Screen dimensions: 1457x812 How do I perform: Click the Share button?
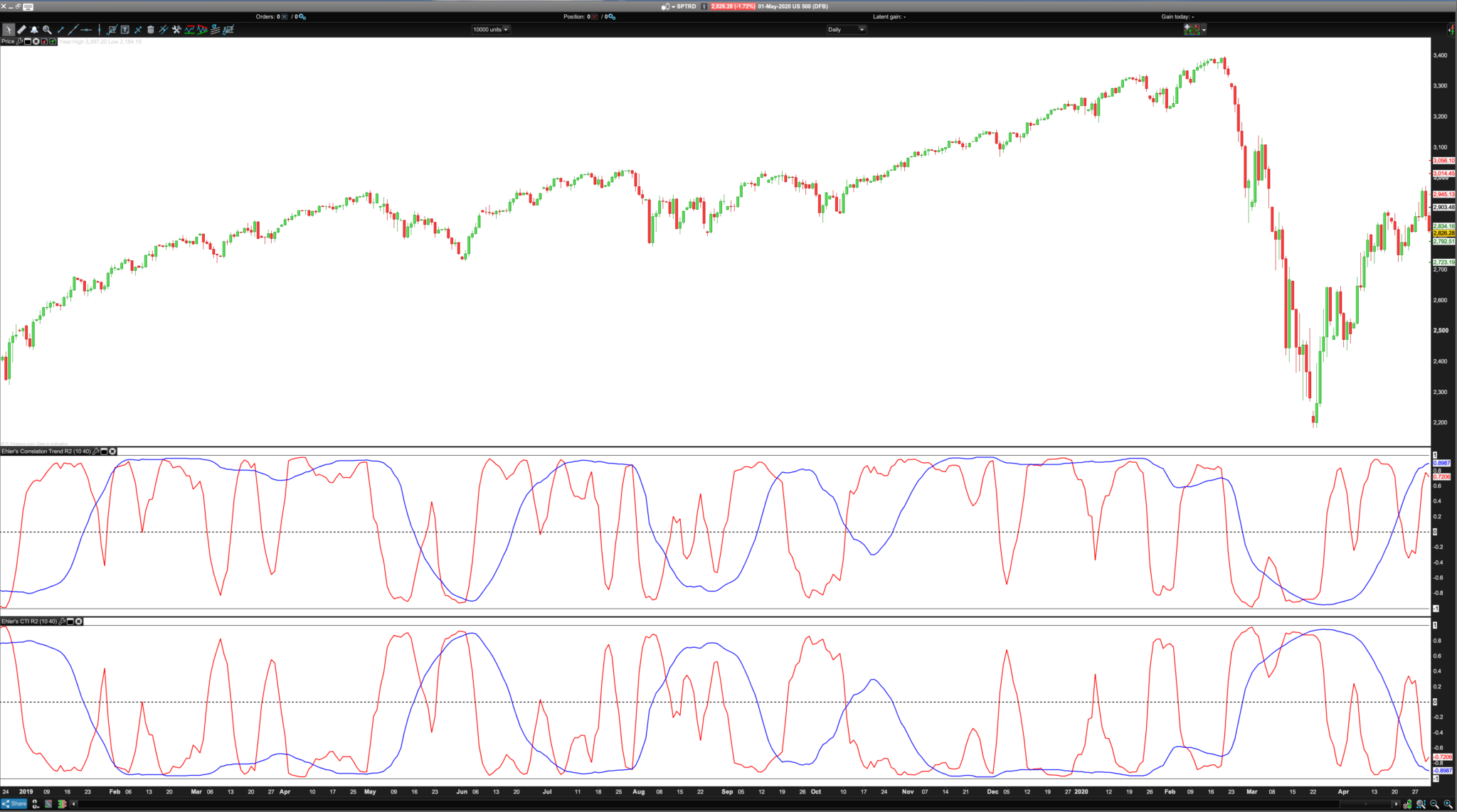coord(14,803)
